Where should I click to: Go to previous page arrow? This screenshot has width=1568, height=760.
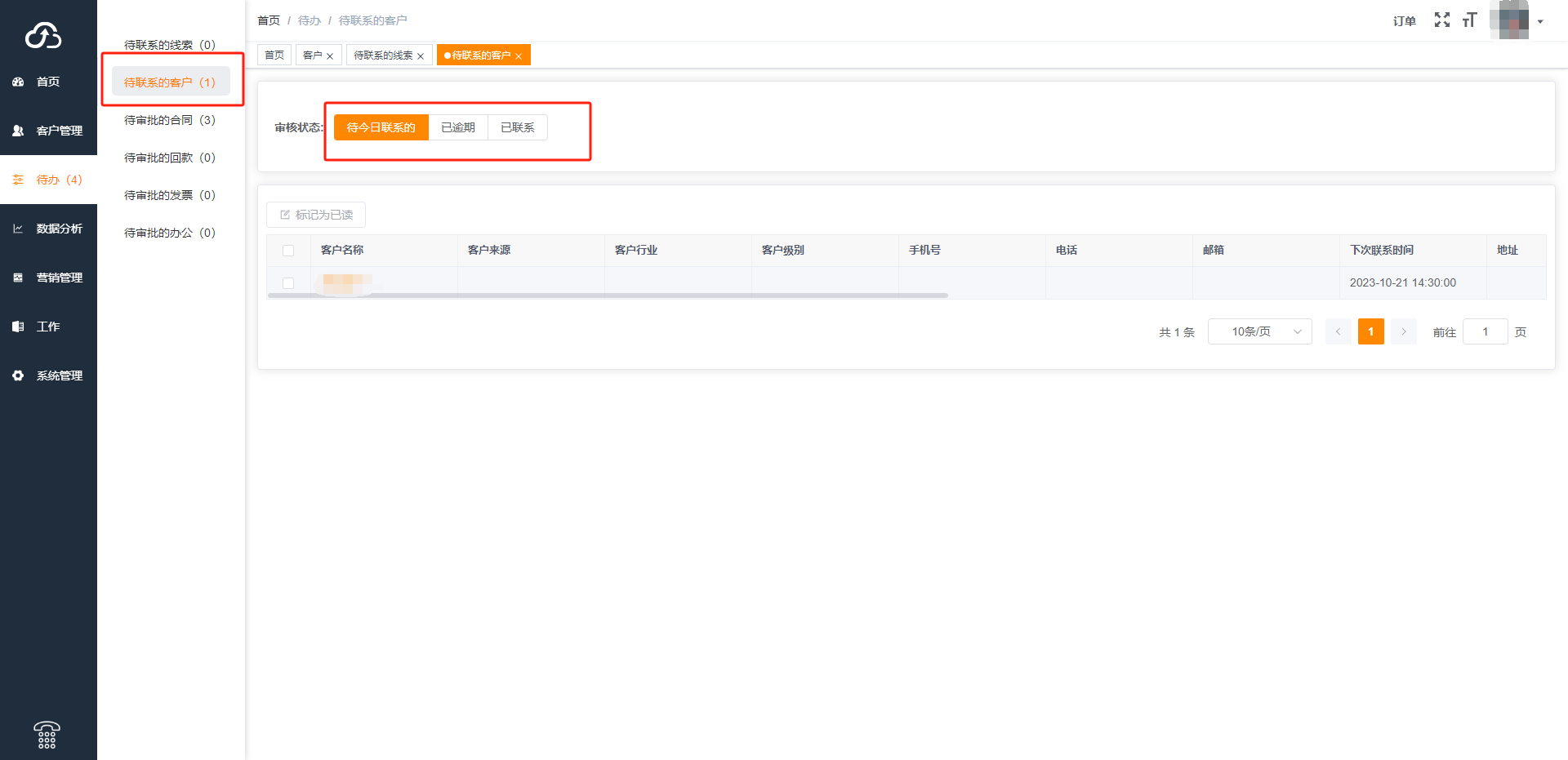coord(1338,331)
